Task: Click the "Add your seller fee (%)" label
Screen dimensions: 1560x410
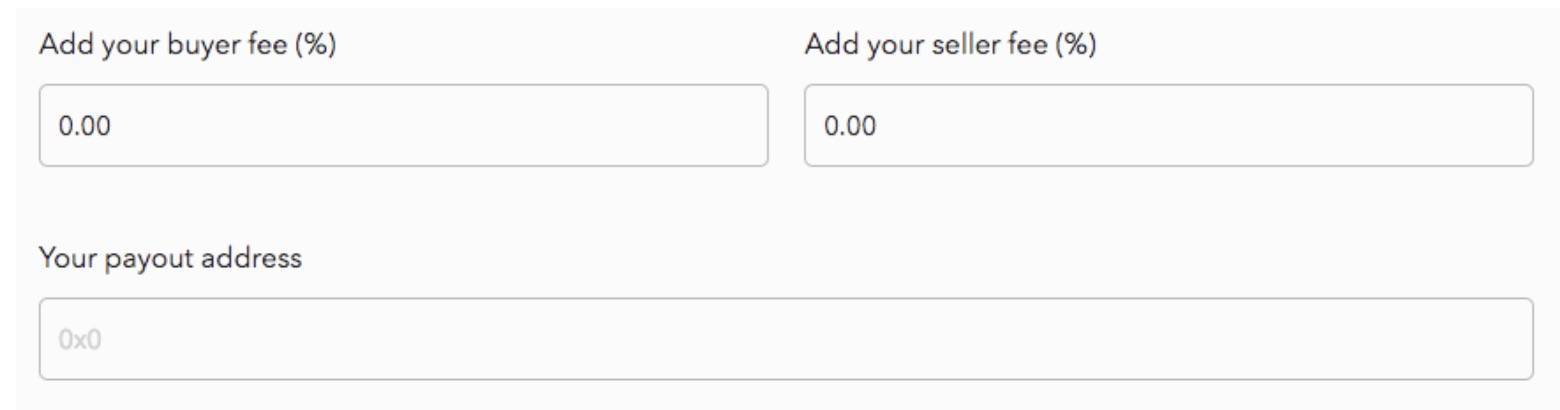Action: pyautogui.click(x=950, y=45)
